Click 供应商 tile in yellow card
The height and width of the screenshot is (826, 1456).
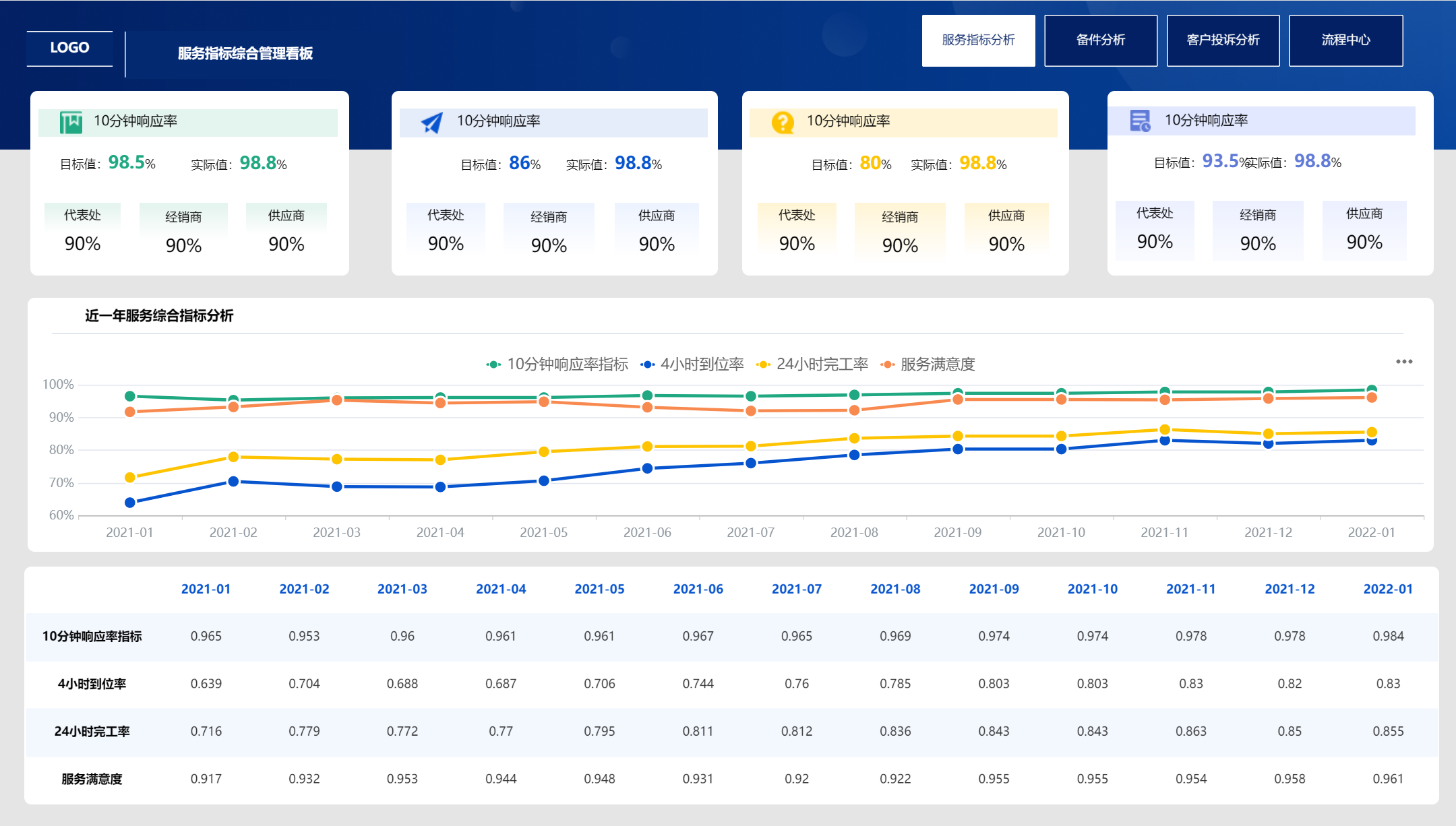coord(1006,230)
